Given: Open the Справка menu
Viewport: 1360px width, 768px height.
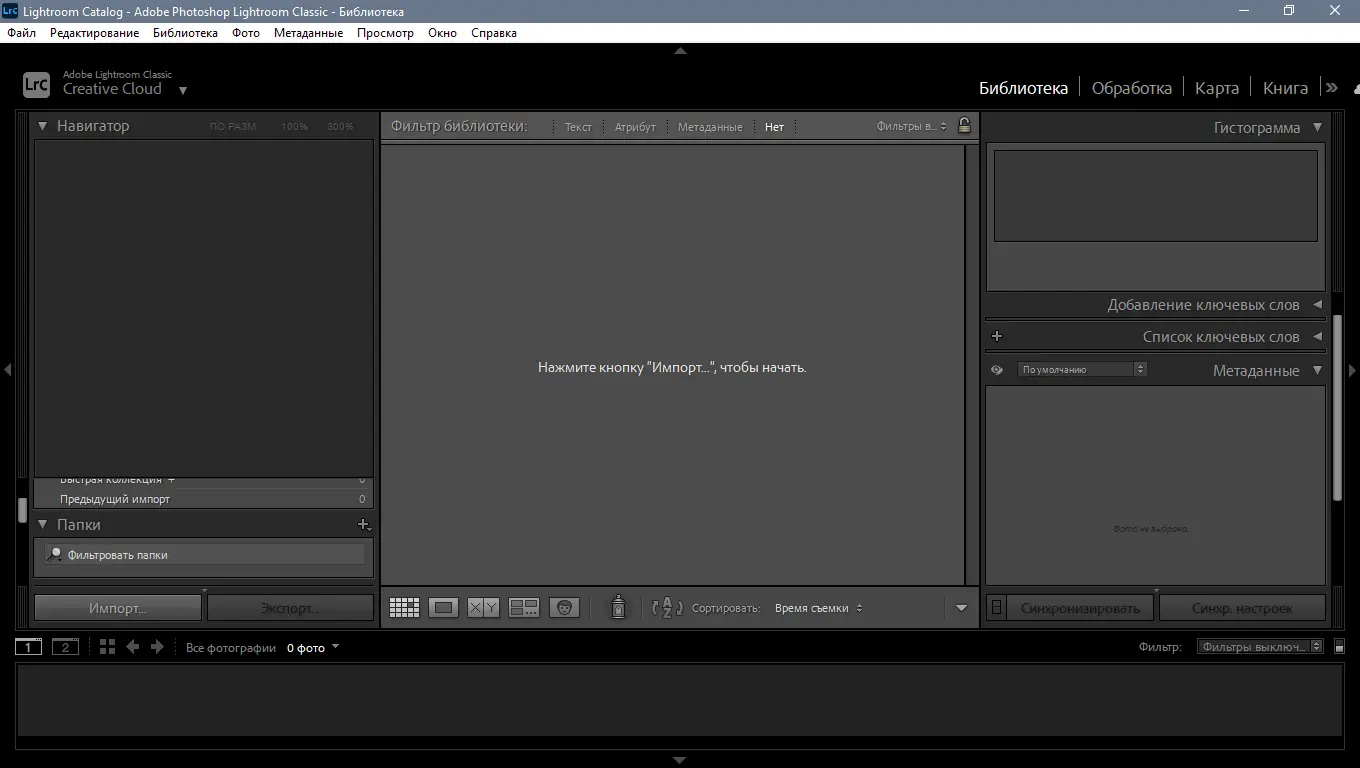Looking at the screenshot, I should click(494, 33).
